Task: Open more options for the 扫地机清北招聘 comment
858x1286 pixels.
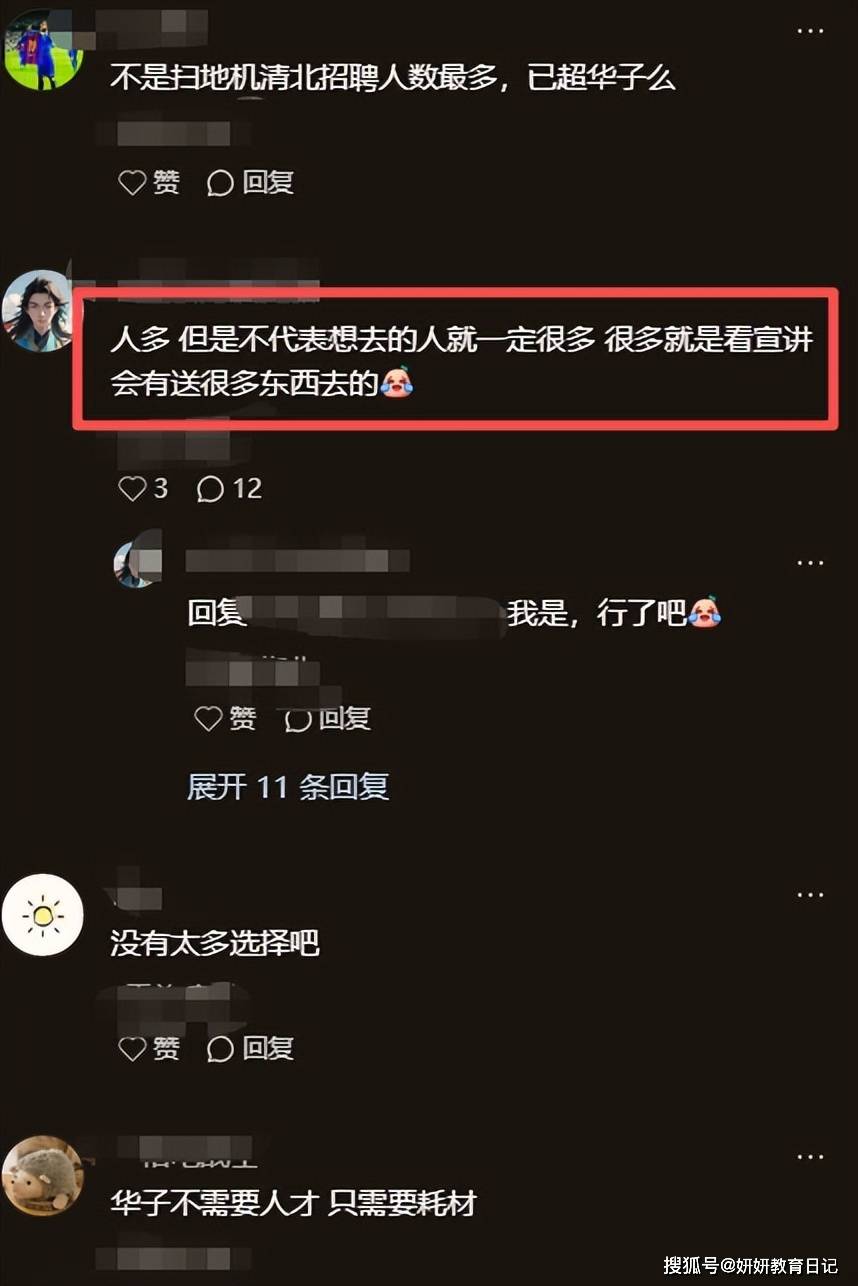Action: [810, 32]
